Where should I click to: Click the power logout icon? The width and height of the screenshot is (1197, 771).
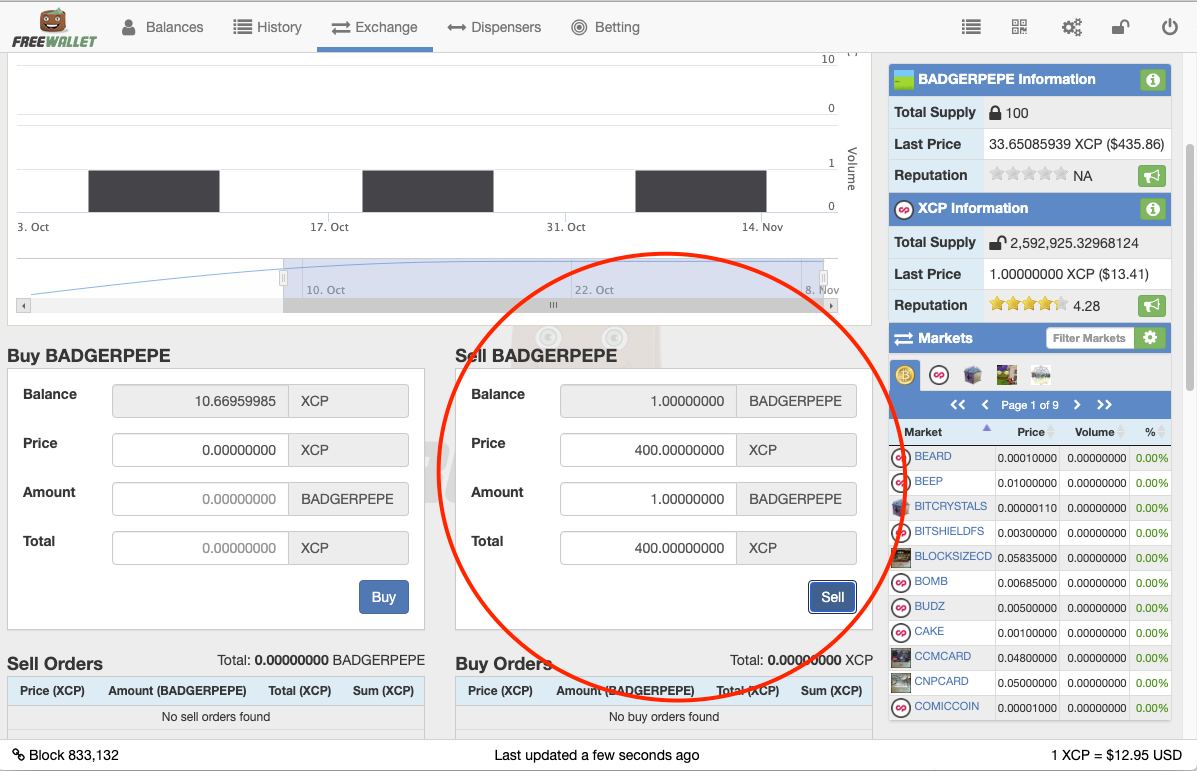[x=1170, y=27]
